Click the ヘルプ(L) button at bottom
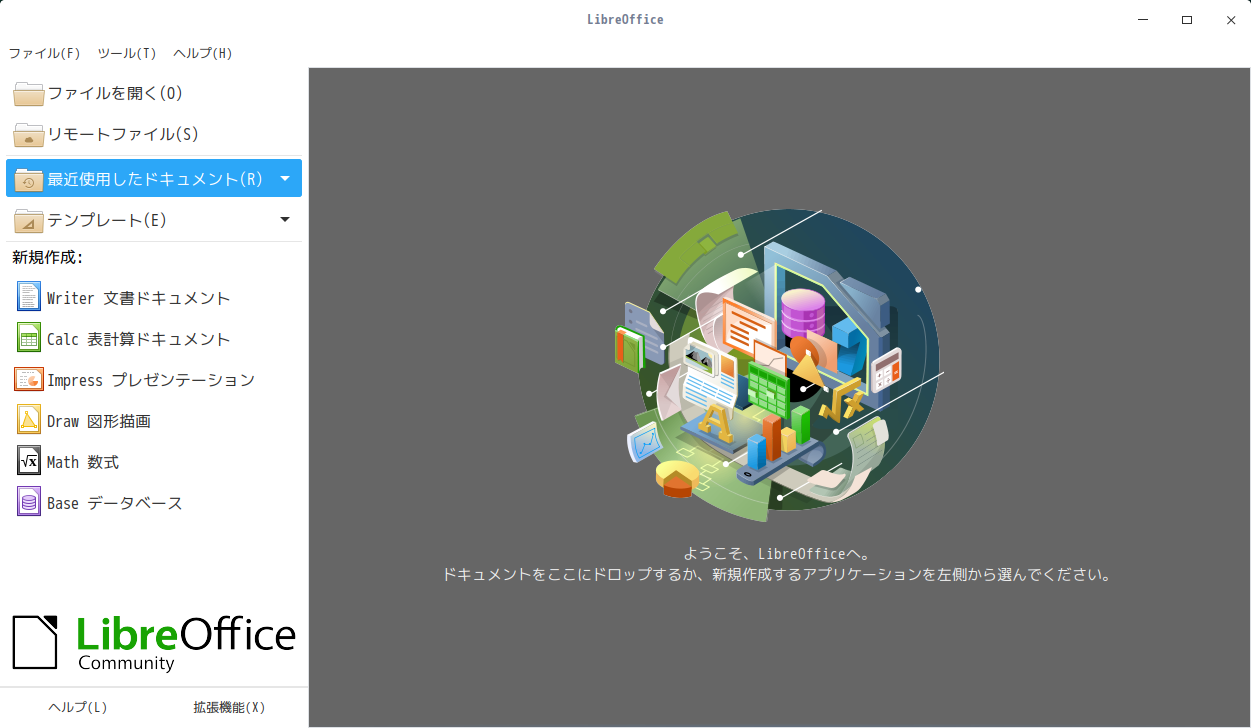1251x728 pixels. (78, 707)
